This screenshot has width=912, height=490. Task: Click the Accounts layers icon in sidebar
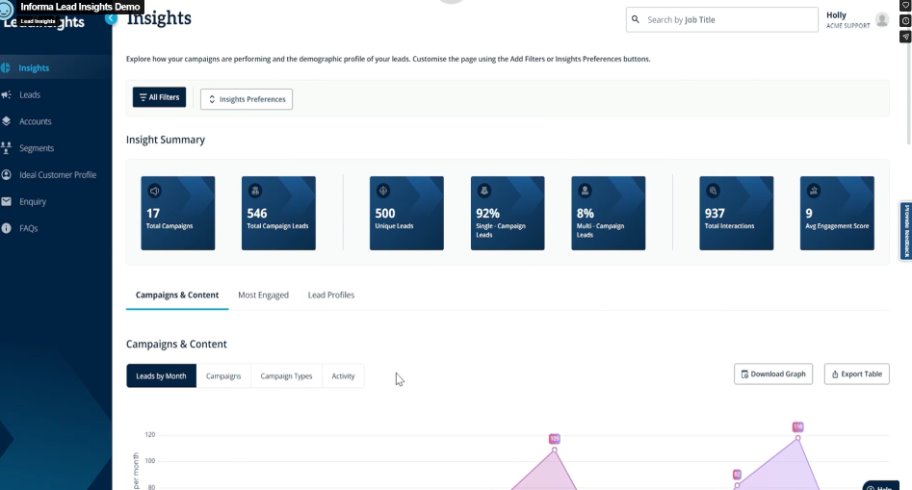[x=7, y=121]
